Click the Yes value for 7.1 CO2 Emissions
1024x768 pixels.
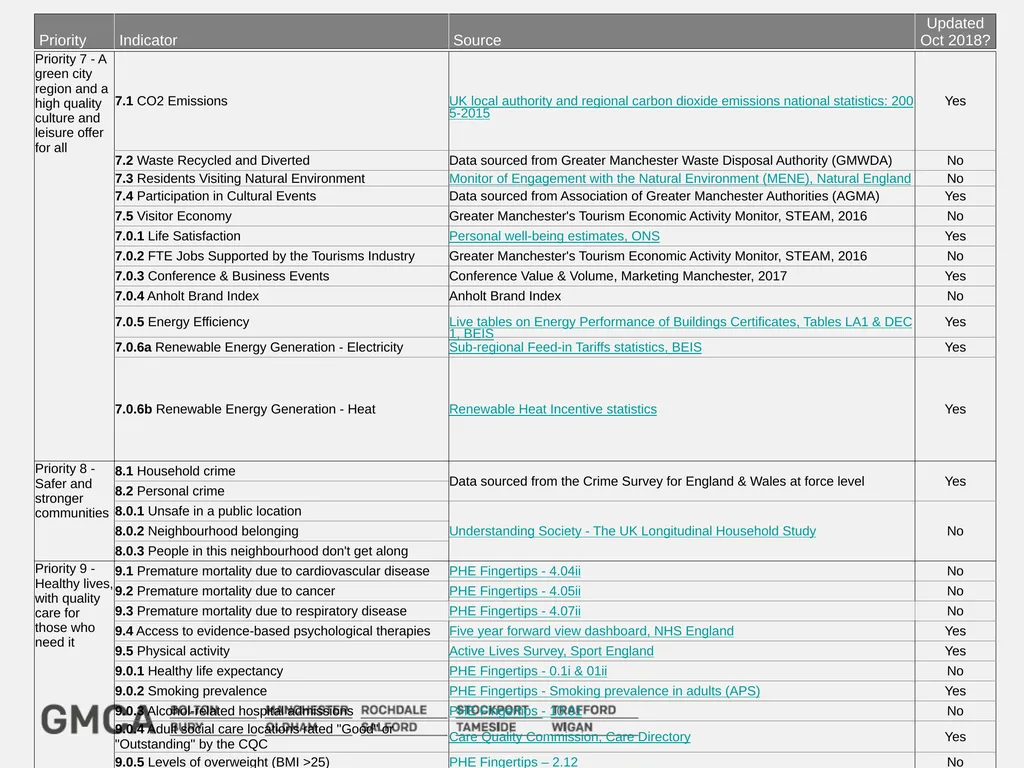(x=955, y=101)
